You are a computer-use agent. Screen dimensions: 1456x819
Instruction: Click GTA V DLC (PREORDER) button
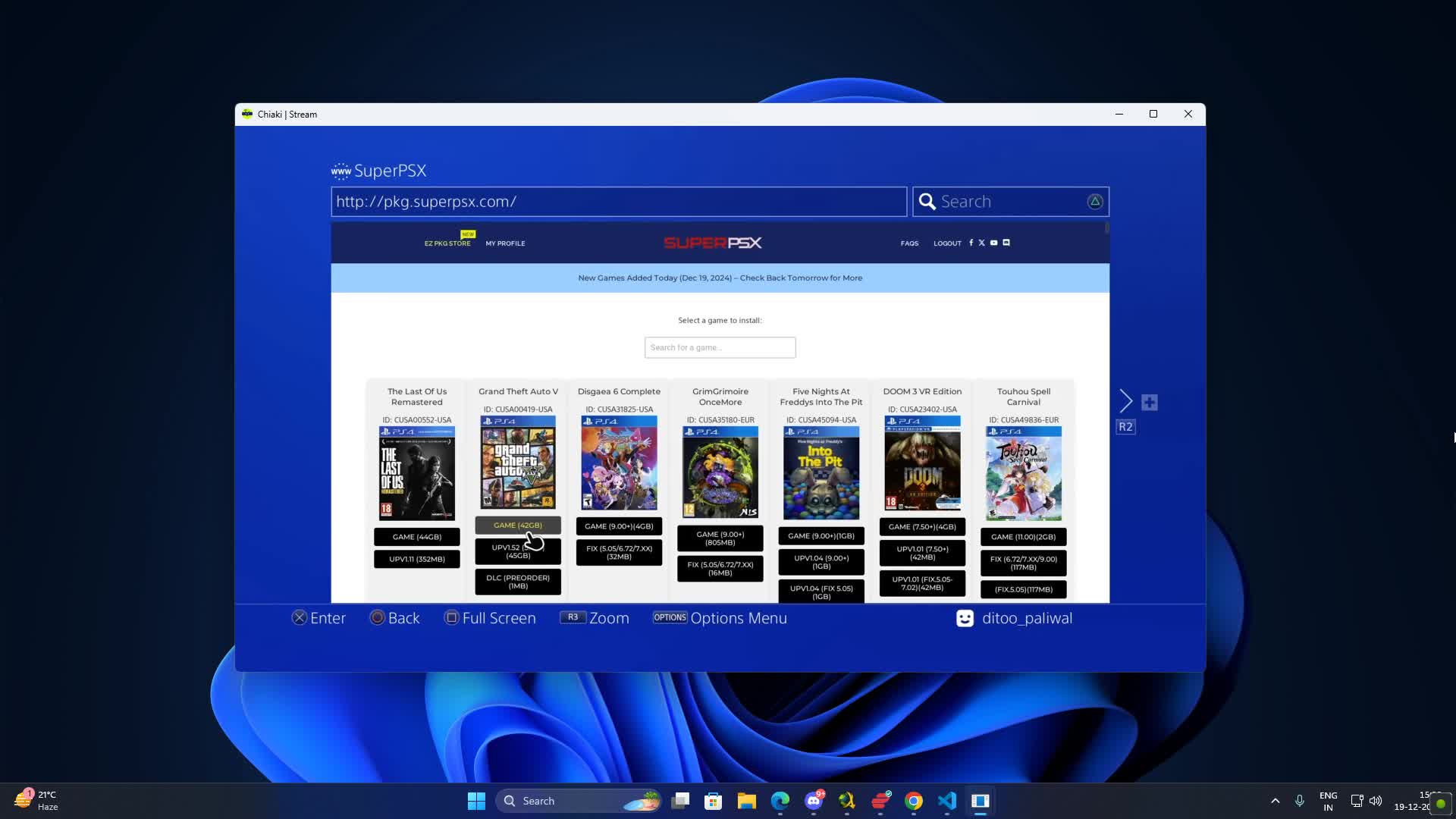(x=518, y=582)
